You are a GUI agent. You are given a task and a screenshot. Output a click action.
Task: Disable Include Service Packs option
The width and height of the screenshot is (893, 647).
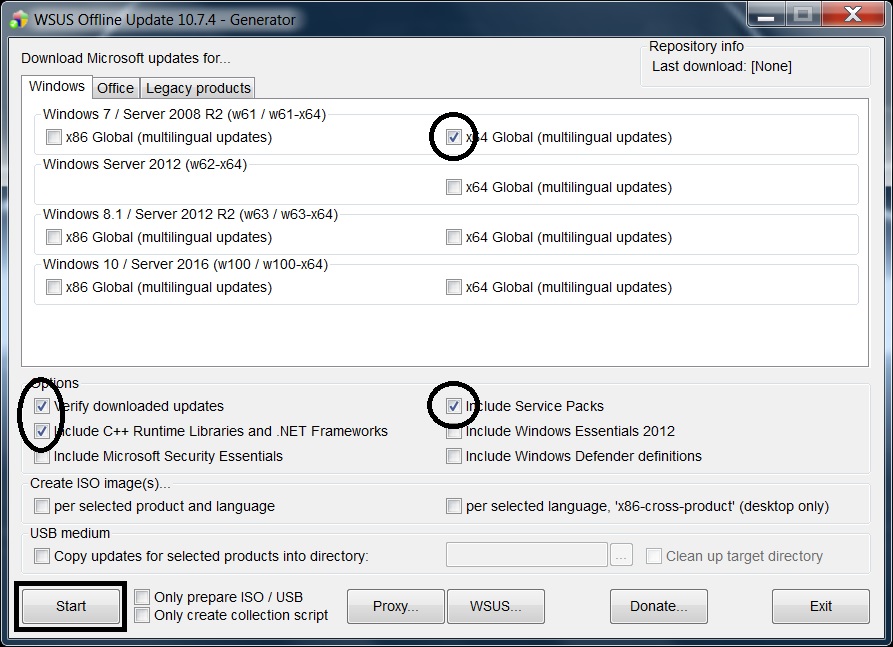tap(454, 406)
